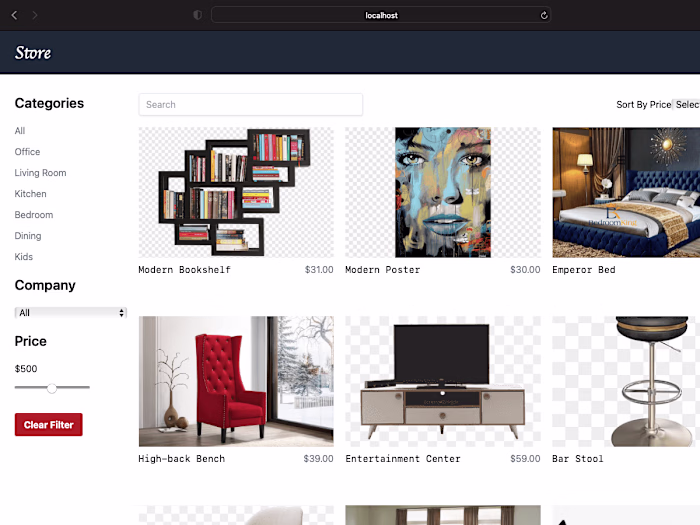Screen dimensions: 700x525
Task: Open the Modern Bookshelf image
Action: click(236, 192)
